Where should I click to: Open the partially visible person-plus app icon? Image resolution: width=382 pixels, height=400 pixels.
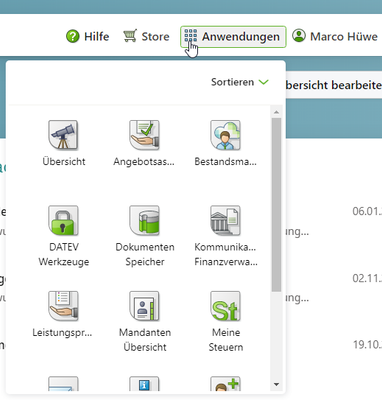point(225,384)
